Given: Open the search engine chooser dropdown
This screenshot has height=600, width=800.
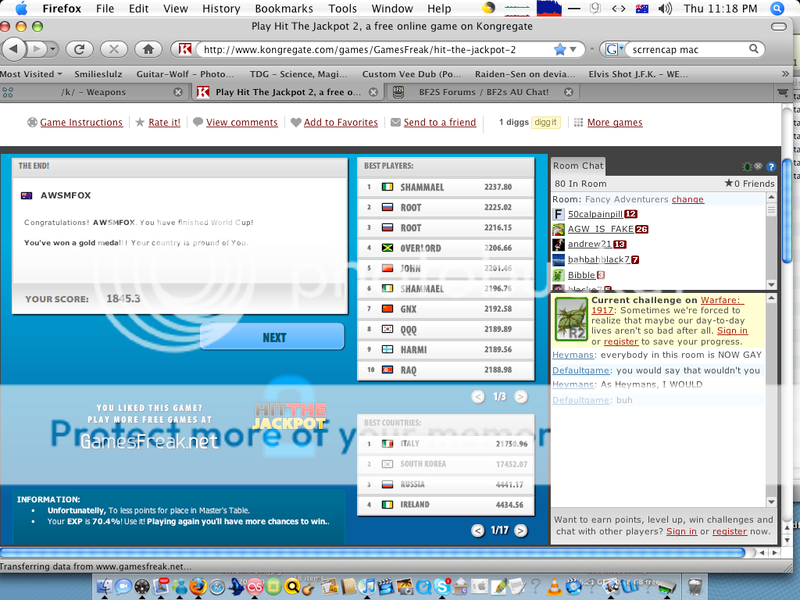Looking at the screenshot, I should click(x=613, y=49).
